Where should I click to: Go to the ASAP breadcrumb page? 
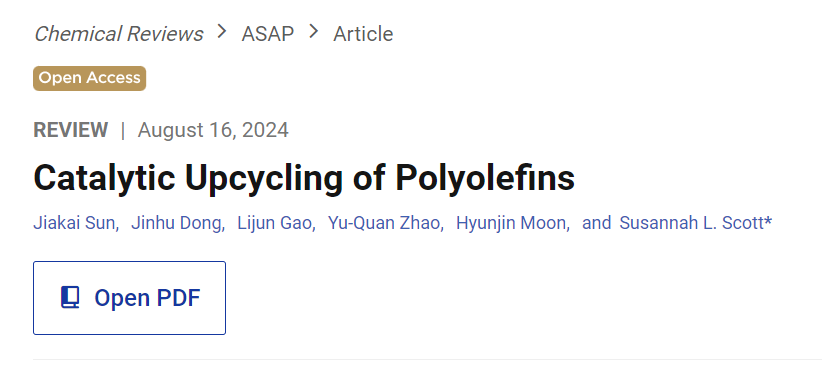tap(267, 34)
